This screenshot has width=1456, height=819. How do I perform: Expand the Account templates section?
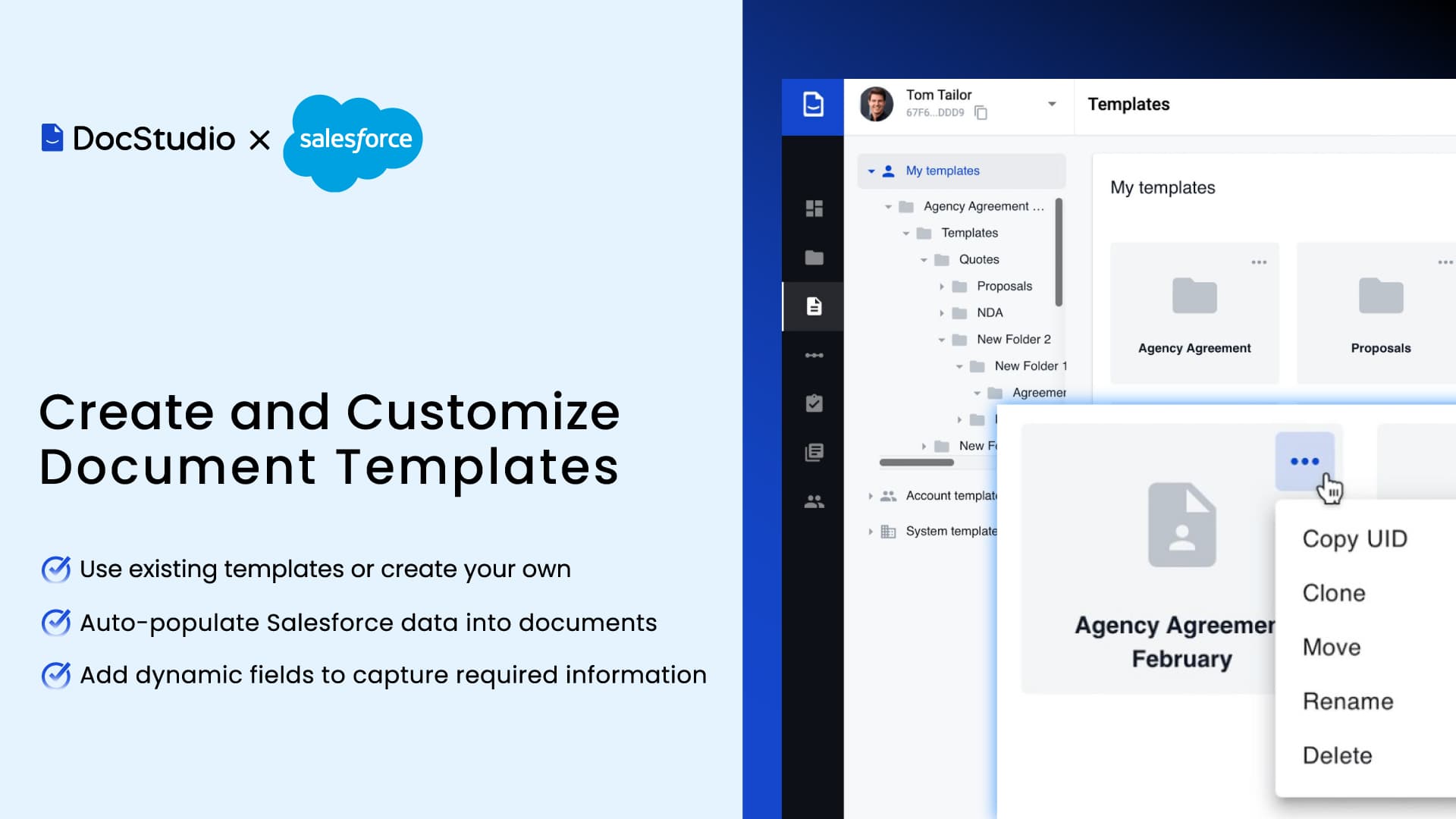coord(870,496)
